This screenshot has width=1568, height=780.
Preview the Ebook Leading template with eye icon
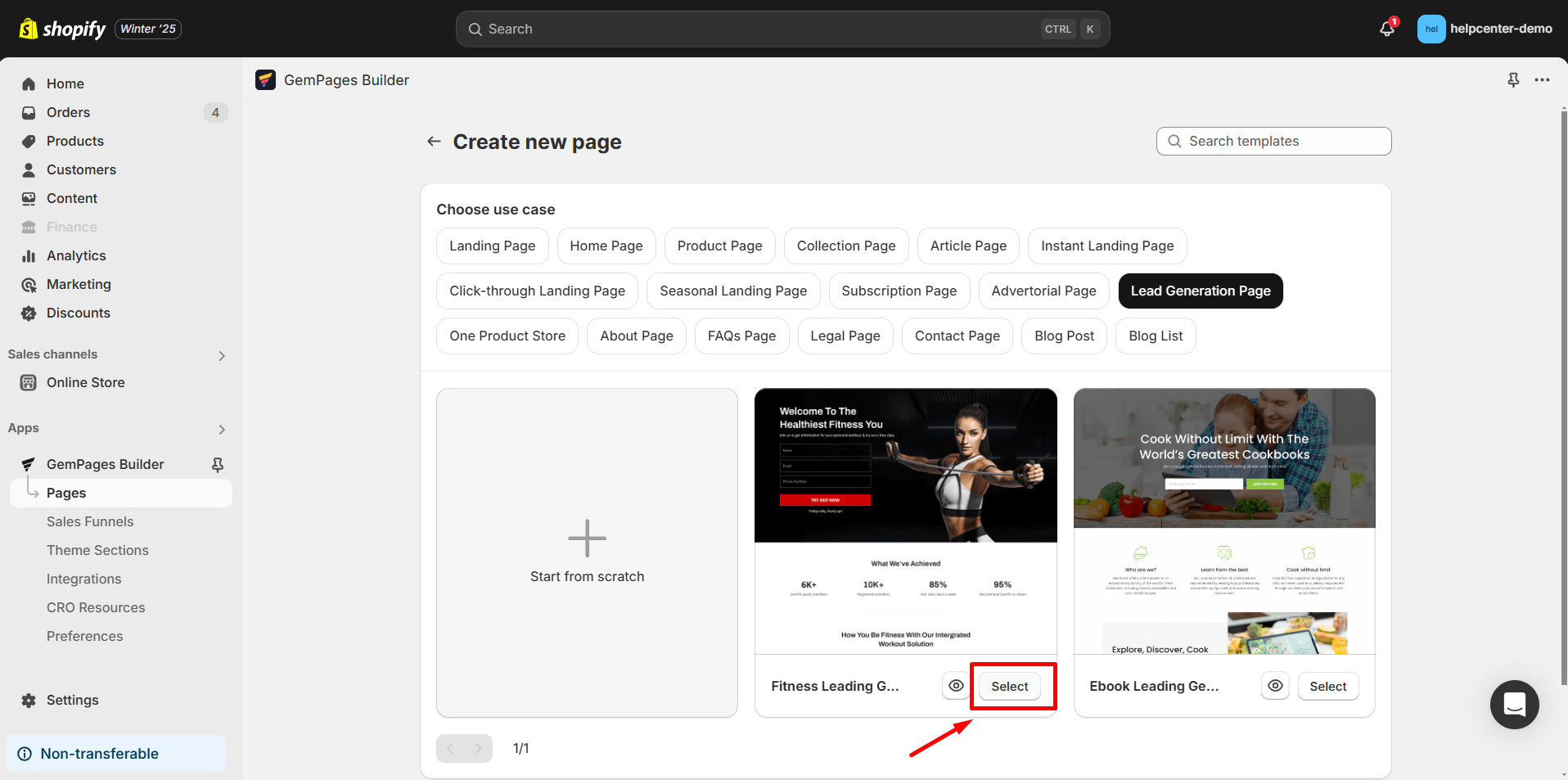(x=1274, y=686)
